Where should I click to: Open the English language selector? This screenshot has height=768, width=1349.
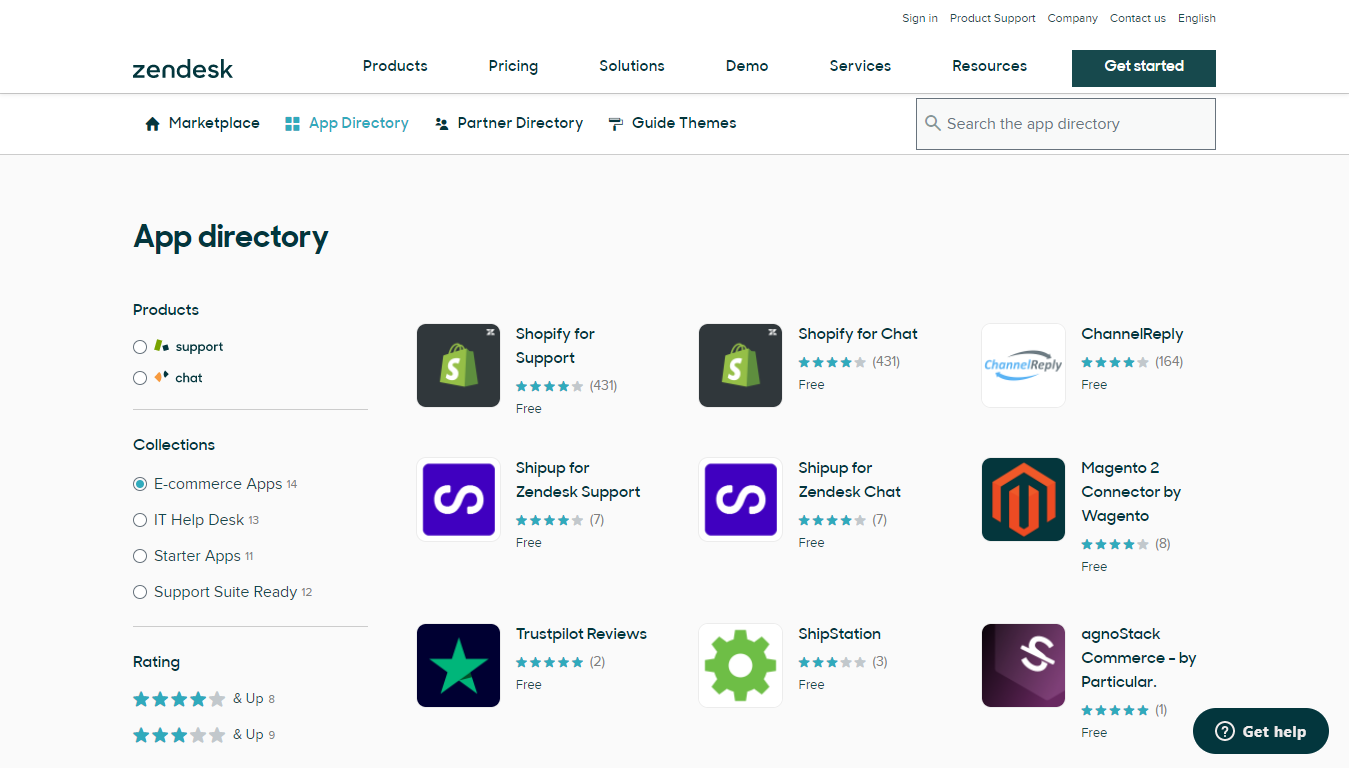click(1197, 18)
